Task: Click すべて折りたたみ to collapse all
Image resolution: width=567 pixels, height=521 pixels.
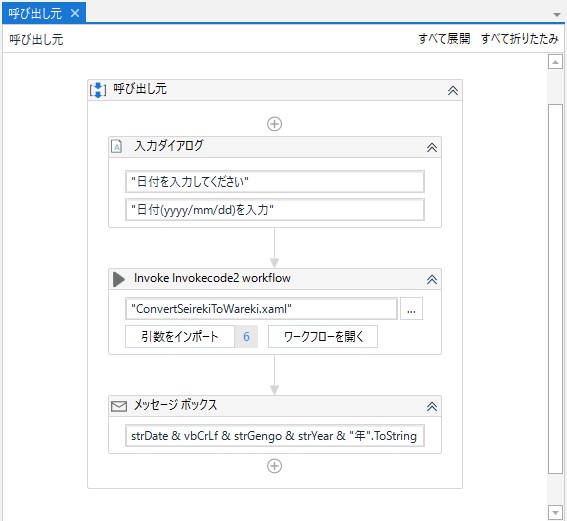Action: click(x=520, y=38)
